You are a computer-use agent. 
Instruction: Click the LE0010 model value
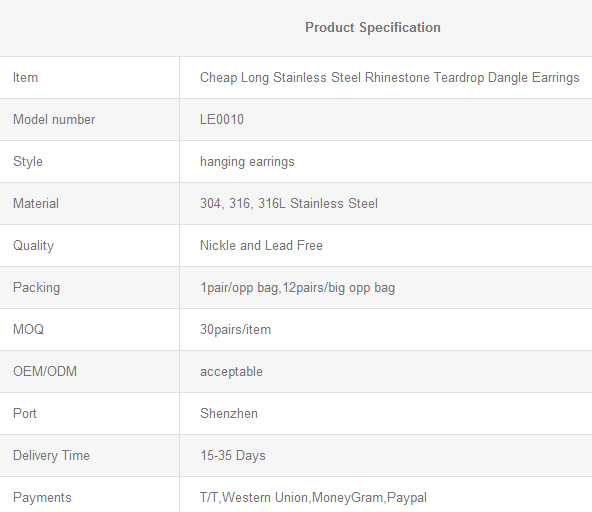point(222,120)
